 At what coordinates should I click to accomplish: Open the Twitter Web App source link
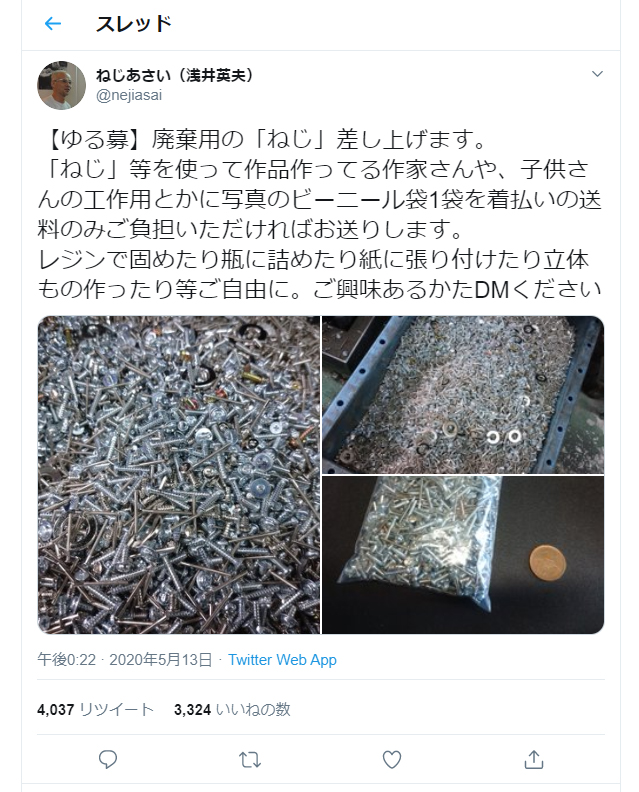pyautogui.click(x=282, y=660)
